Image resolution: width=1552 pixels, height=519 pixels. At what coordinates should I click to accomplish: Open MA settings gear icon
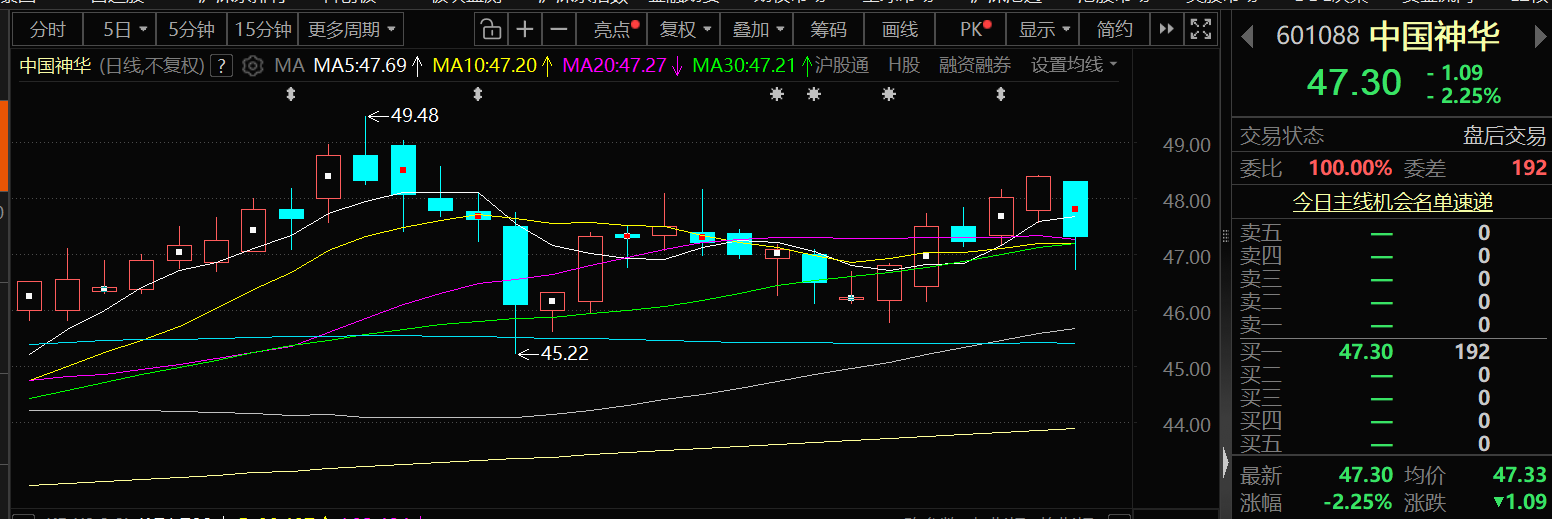[x=253, y=66]
